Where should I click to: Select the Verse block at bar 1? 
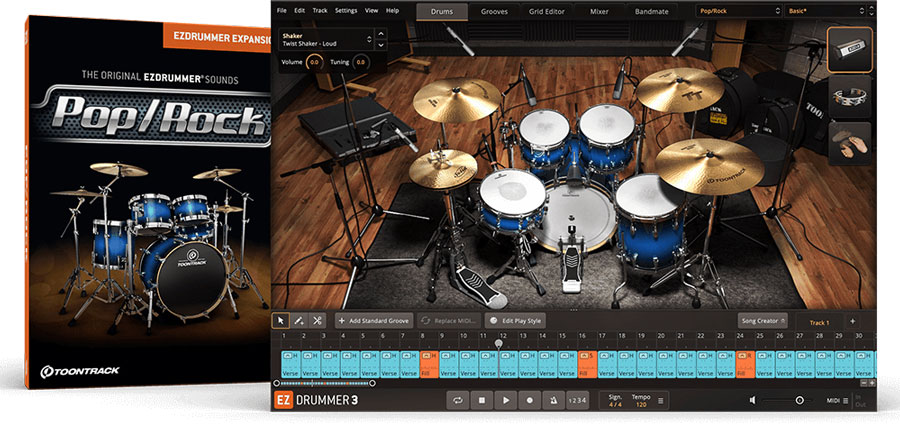coord(290,364)
